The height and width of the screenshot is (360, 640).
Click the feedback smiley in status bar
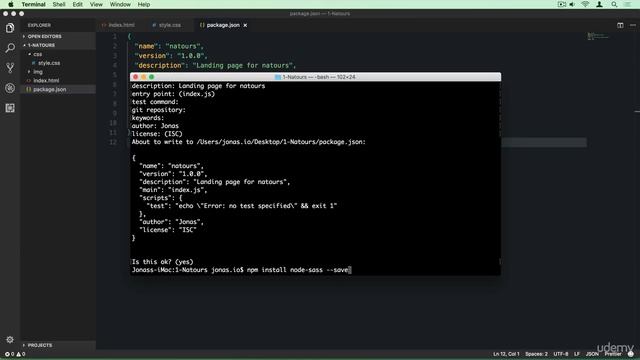pos(631,354)
